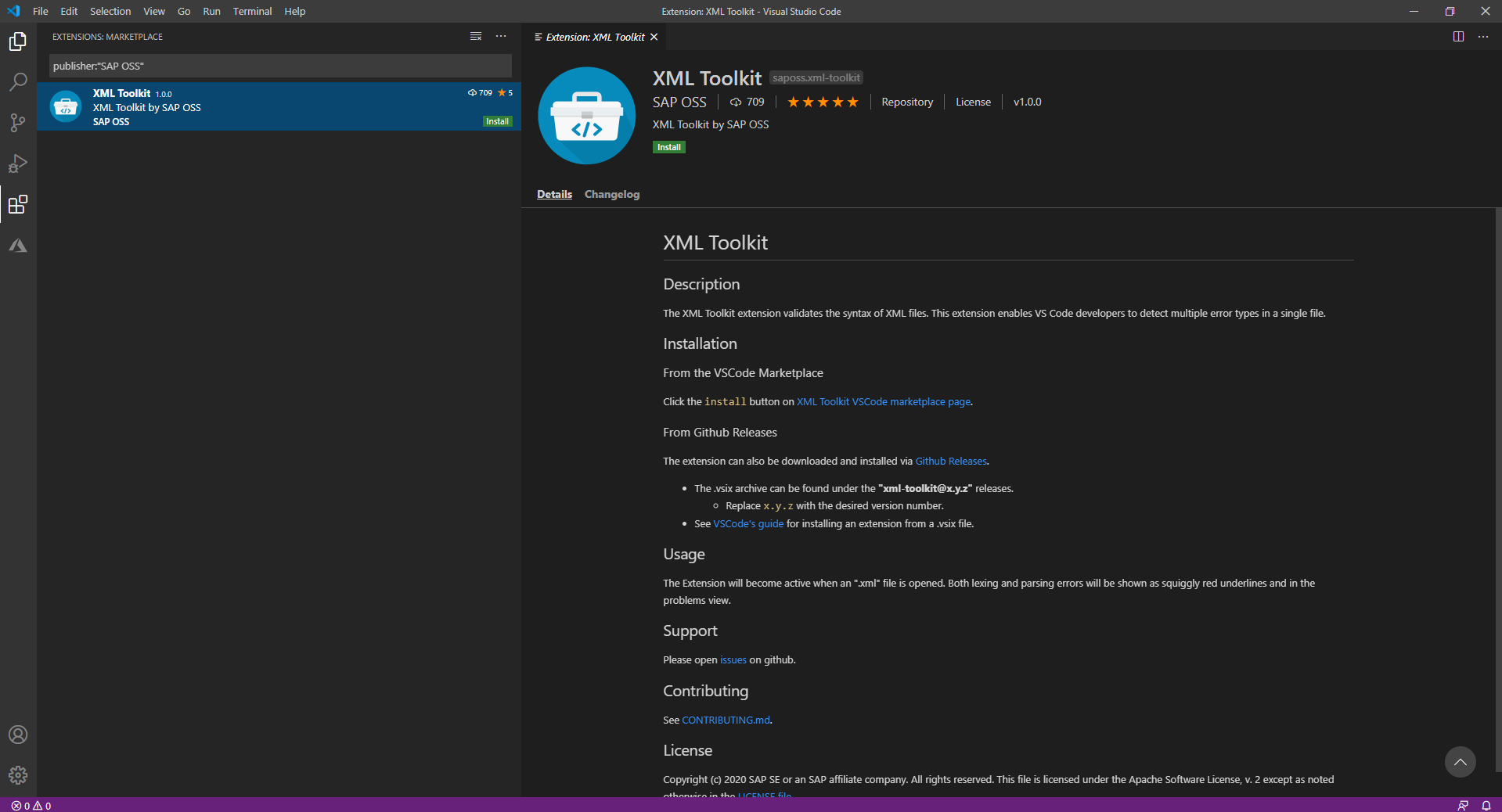Select the Extensions icon in the activity bar
This screenshot has height=812, width=1502.
click(x=17, y=205)
